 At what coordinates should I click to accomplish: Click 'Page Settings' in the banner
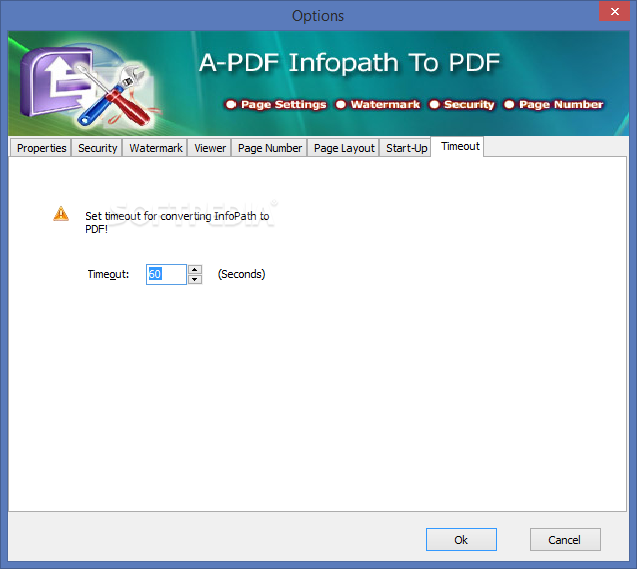pos(283,104)
